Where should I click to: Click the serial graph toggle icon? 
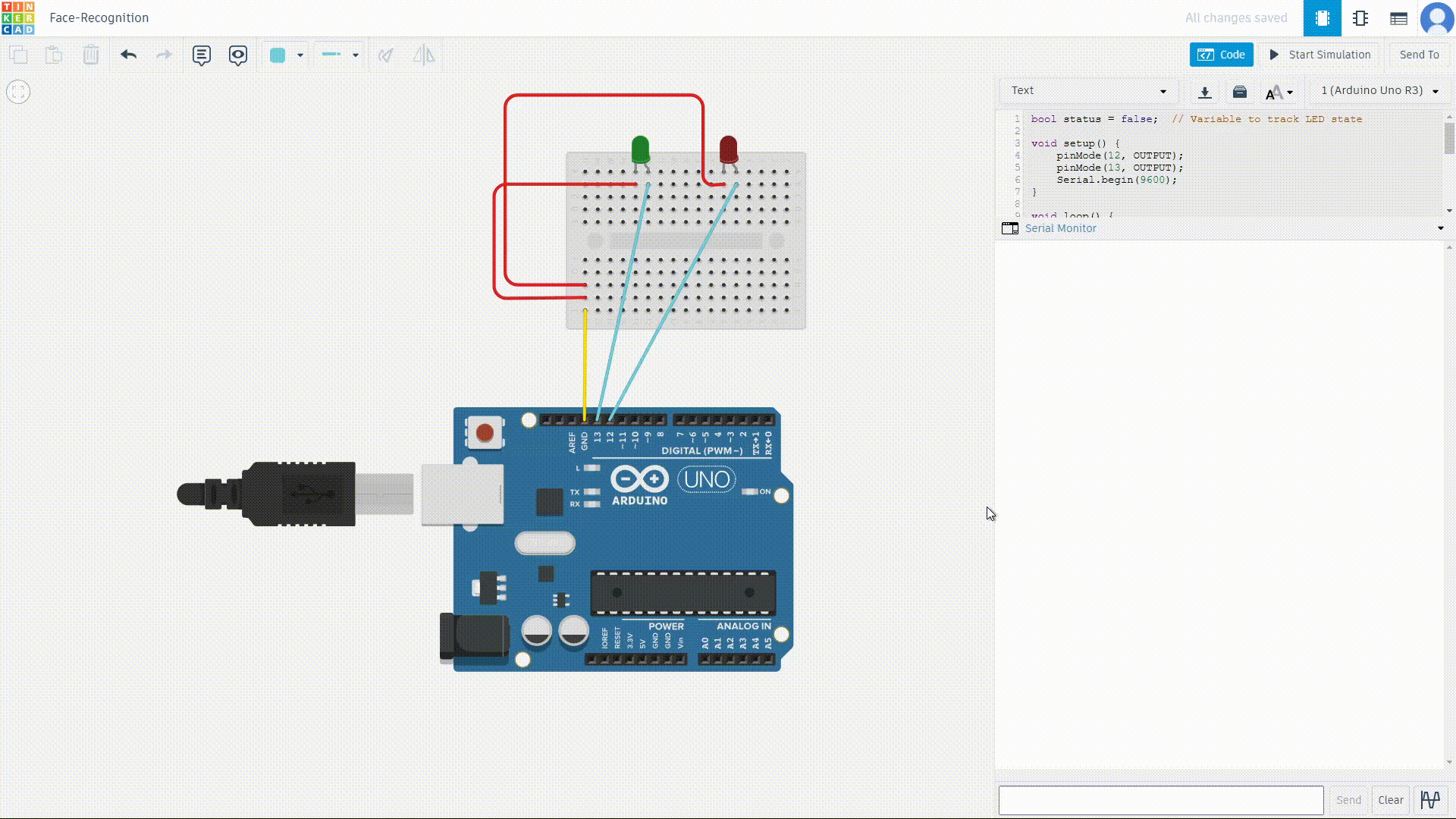tap(1430, 800)
